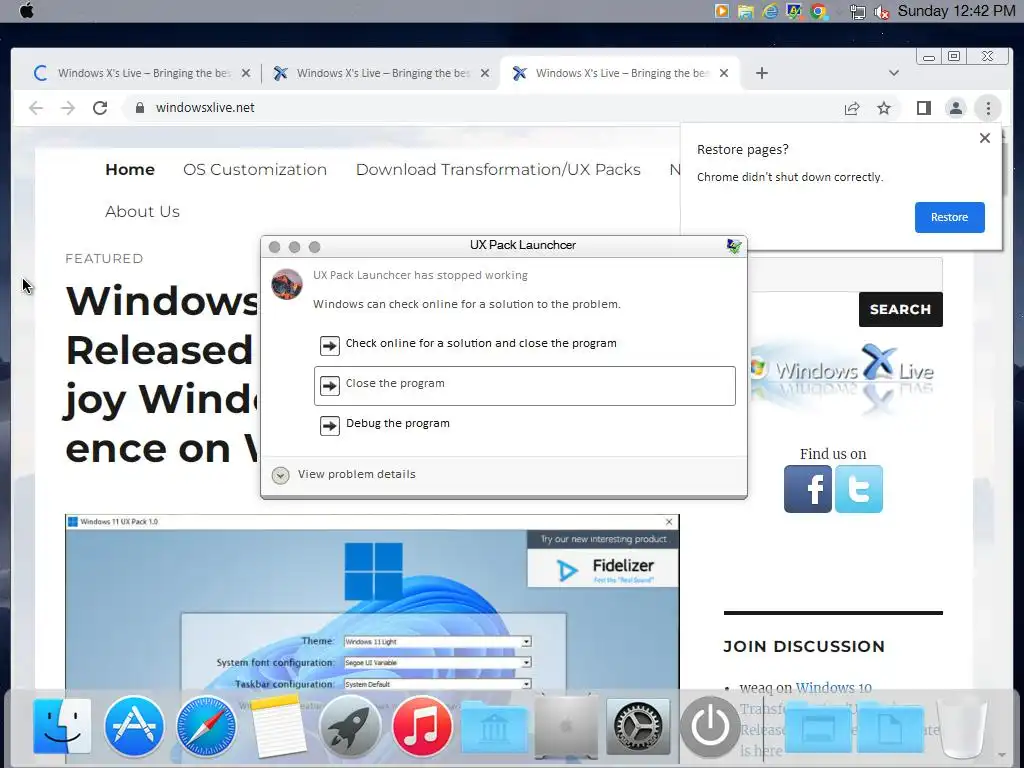This screenshot has height=768, width=1024.
Task: Choose Close the program option
Action: 524,385
